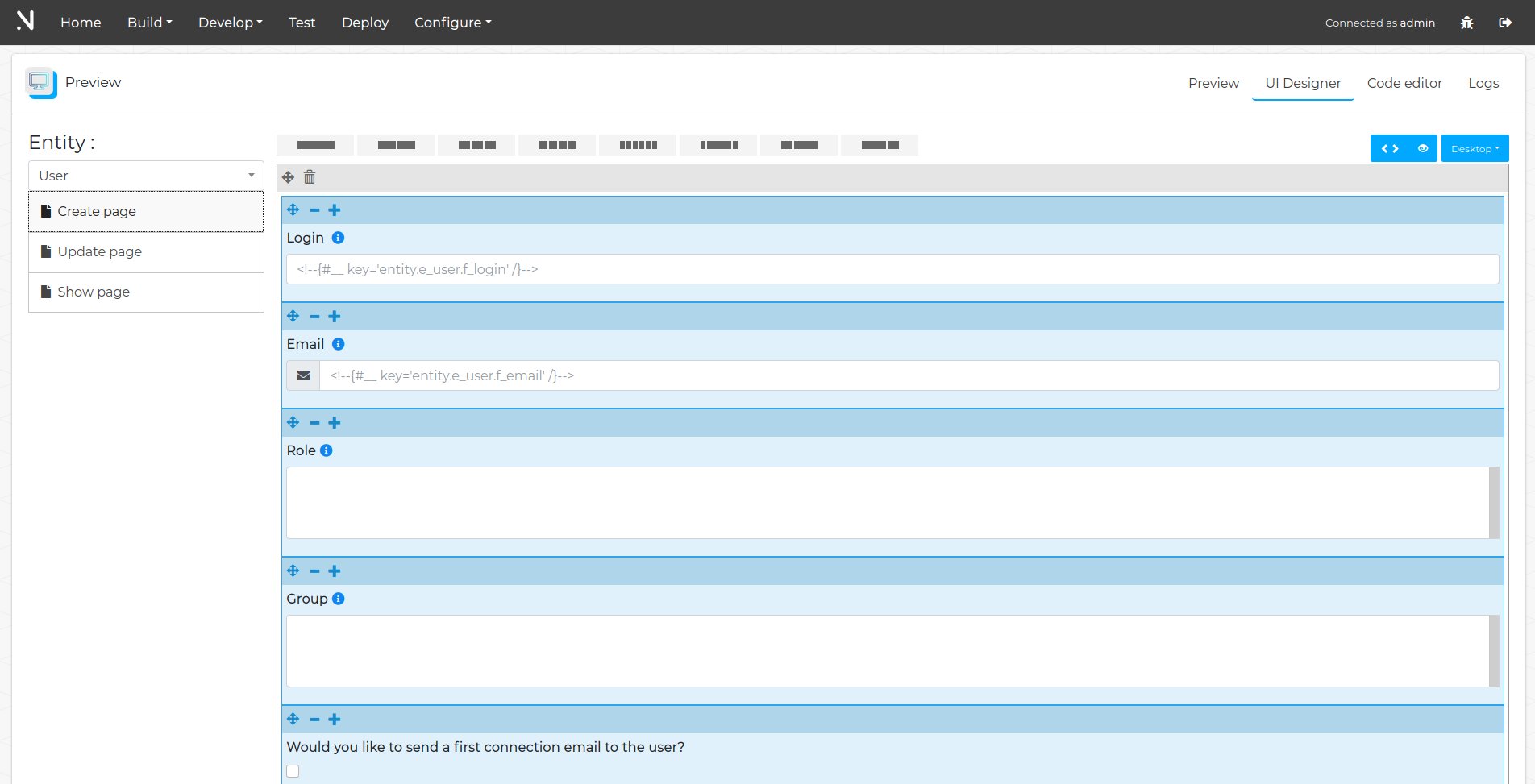Open the User entity dropdown
This screenshot has width=1535, height=784.
click(146, 176)
